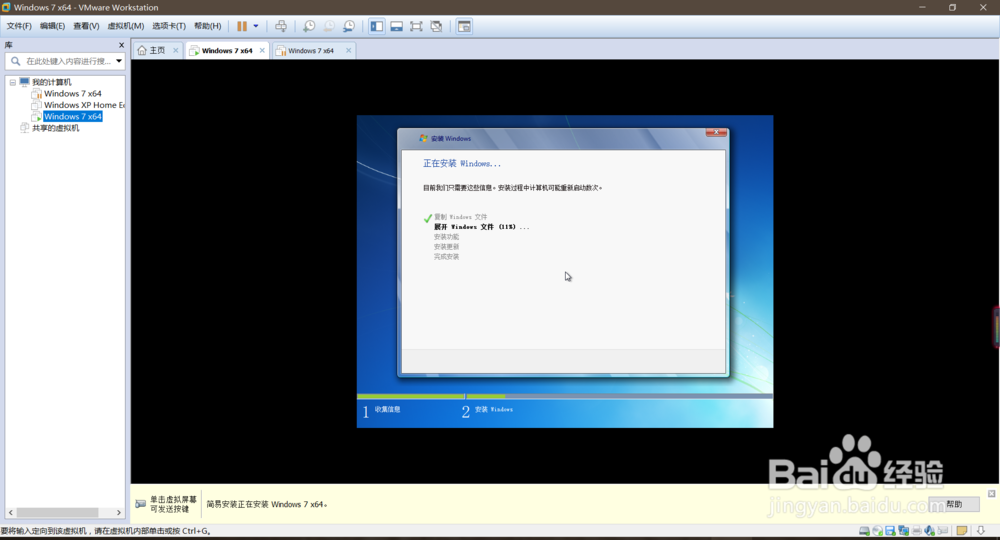Click the library horizontal scrollbar thumb

[57, 513]
